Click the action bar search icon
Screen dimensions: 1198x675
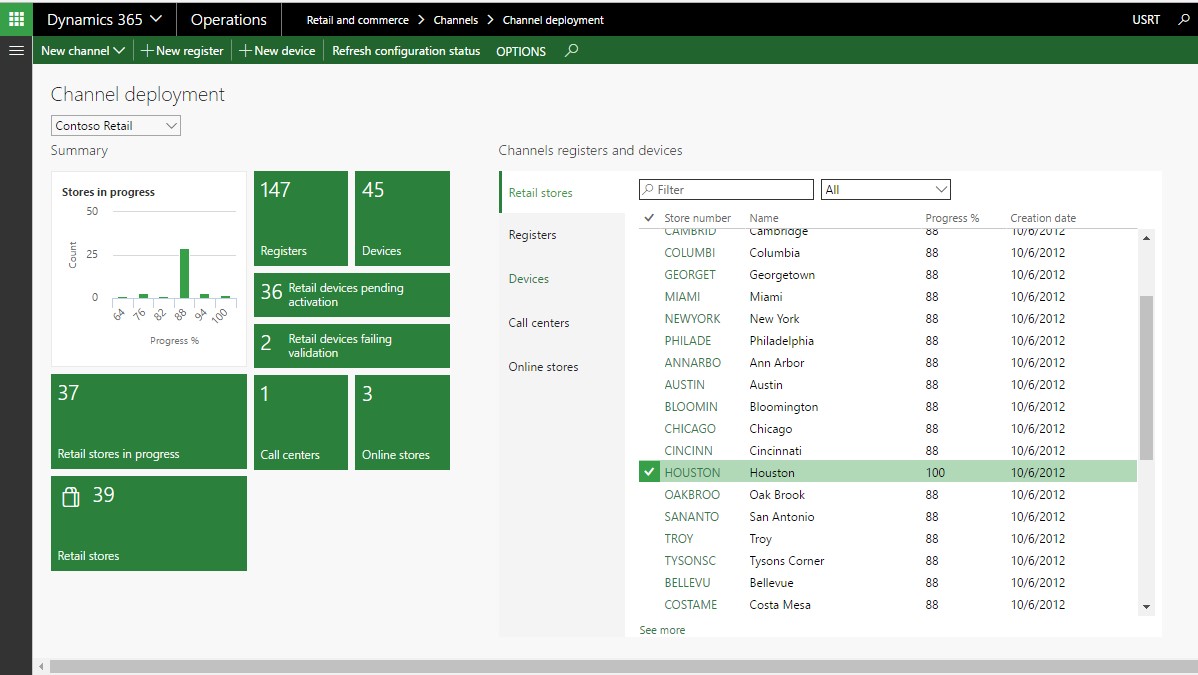(571, 50)
